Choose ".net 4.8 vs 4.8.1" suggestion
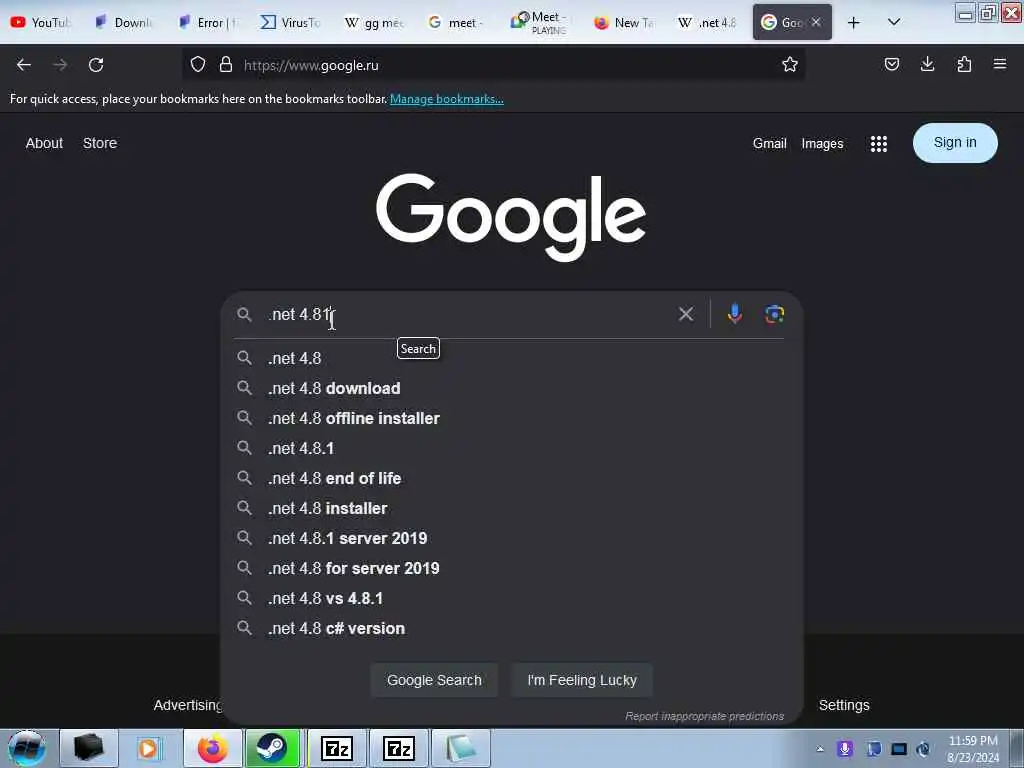The width and height of the screenshot is (1024, 768). point(511,598)
